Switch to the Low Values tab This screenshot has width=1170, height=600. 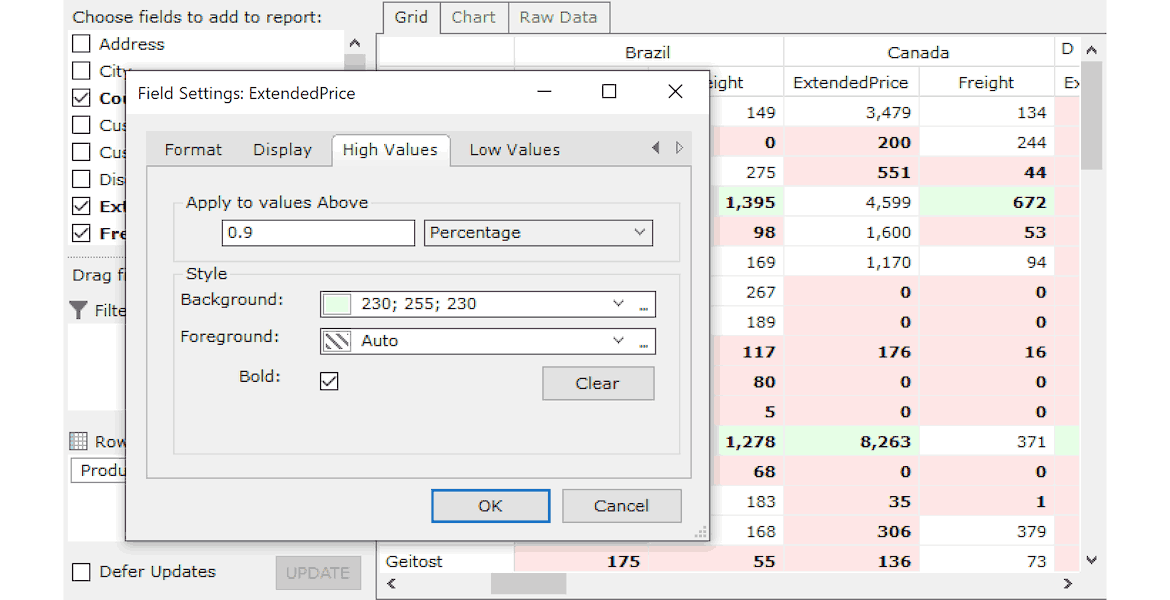coord(514,150)
